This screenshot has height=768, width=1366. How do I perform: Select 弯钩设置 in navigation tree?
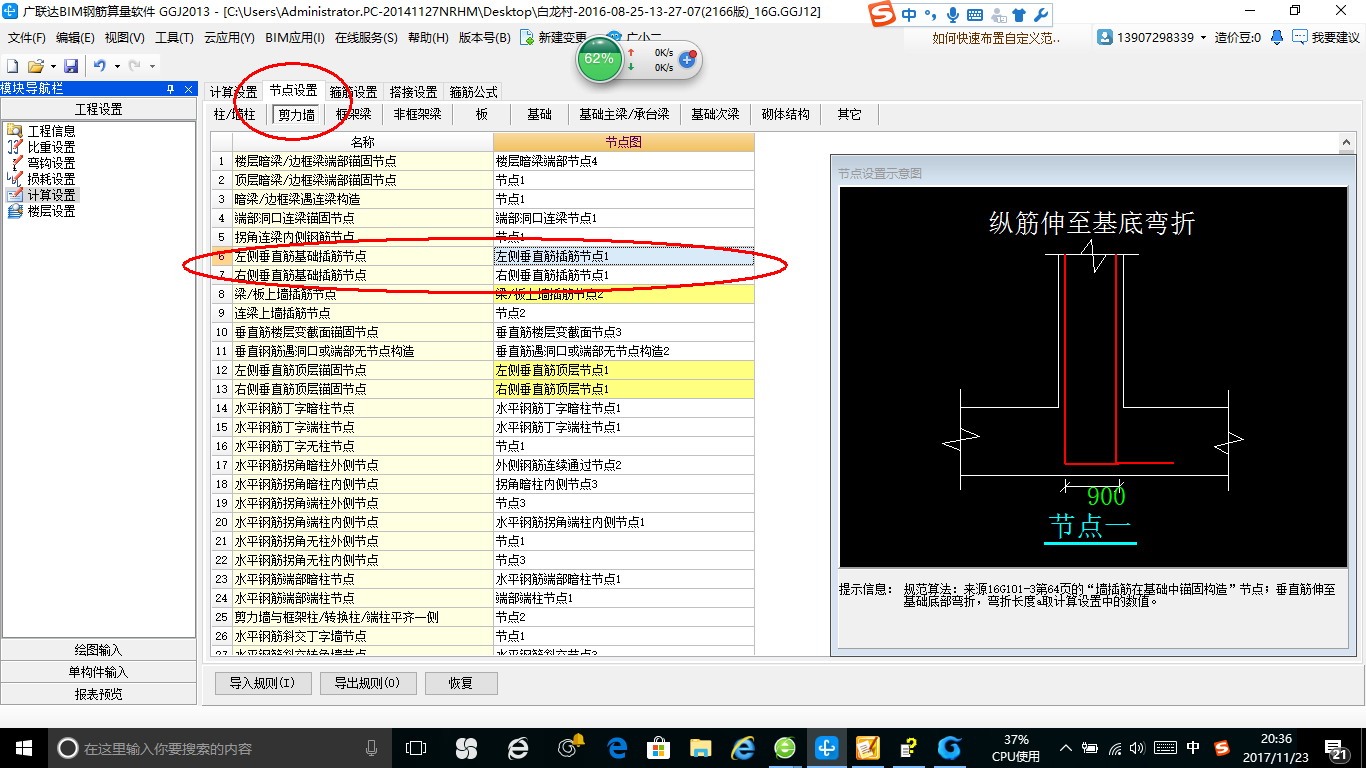coord(51,163)
